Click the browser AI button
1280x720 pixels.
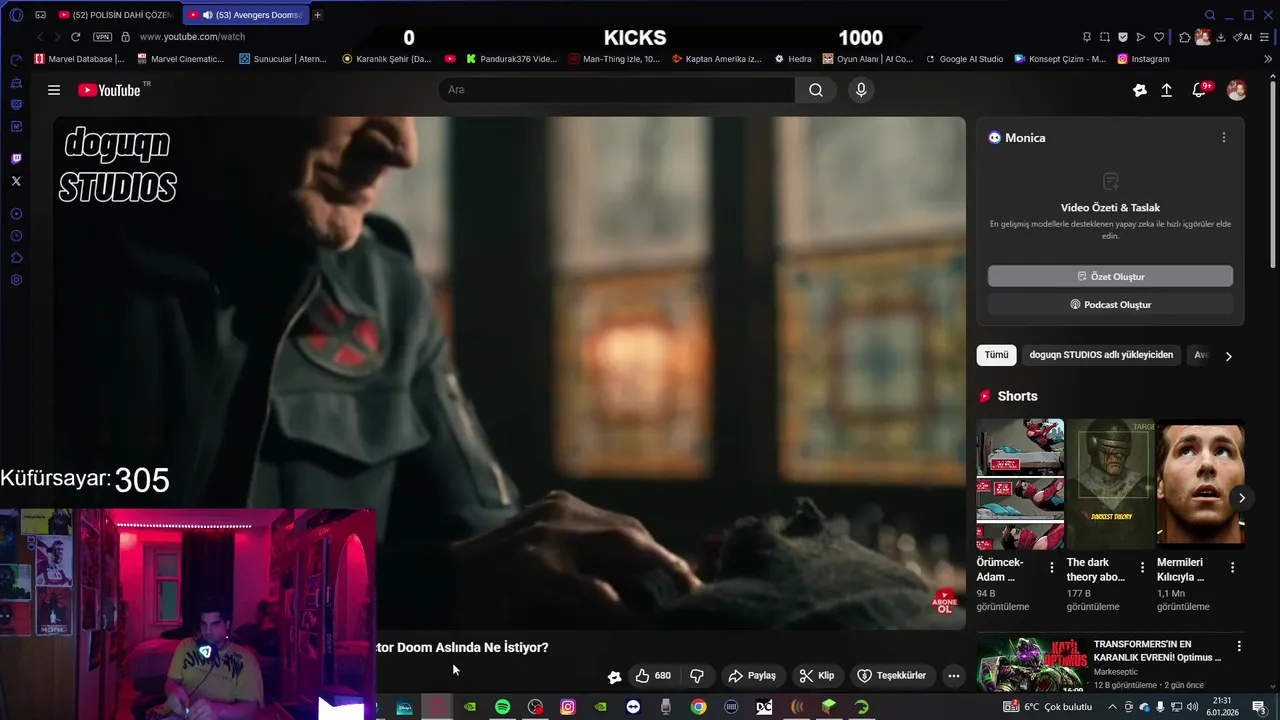1243,37
